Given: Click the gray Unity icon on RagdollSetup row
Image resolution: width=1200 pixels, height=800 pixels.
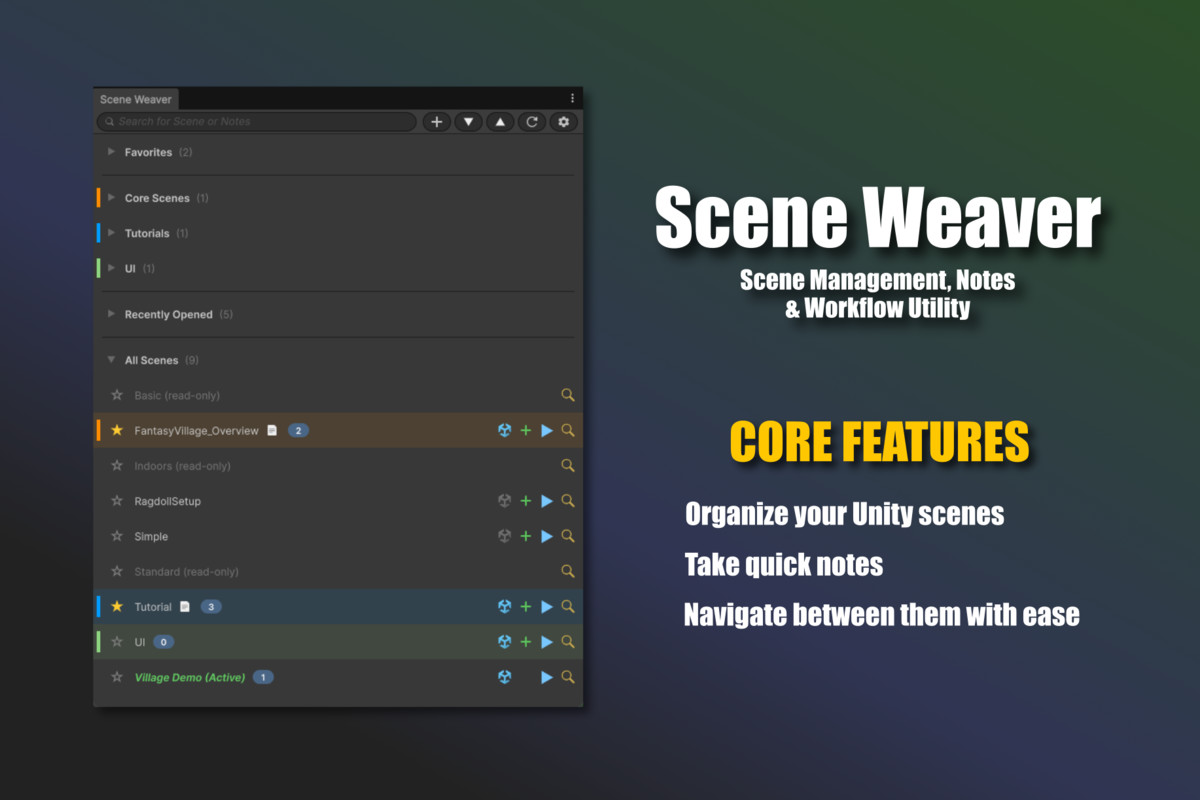Looking at the screenshot, I should [x=505, y=501].
